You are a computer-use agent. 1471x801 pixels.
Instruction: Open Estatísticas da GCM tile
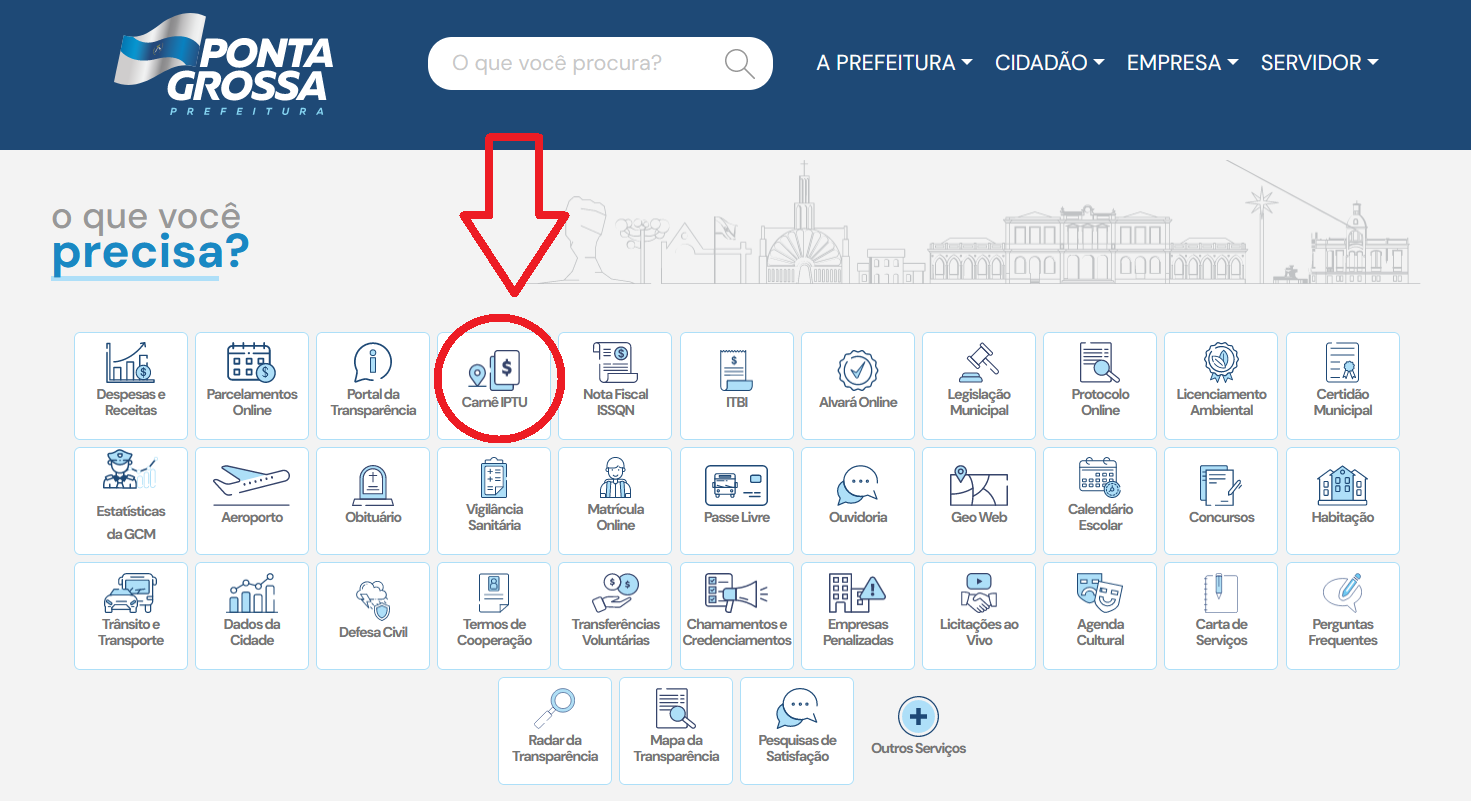tap(131, 501)
